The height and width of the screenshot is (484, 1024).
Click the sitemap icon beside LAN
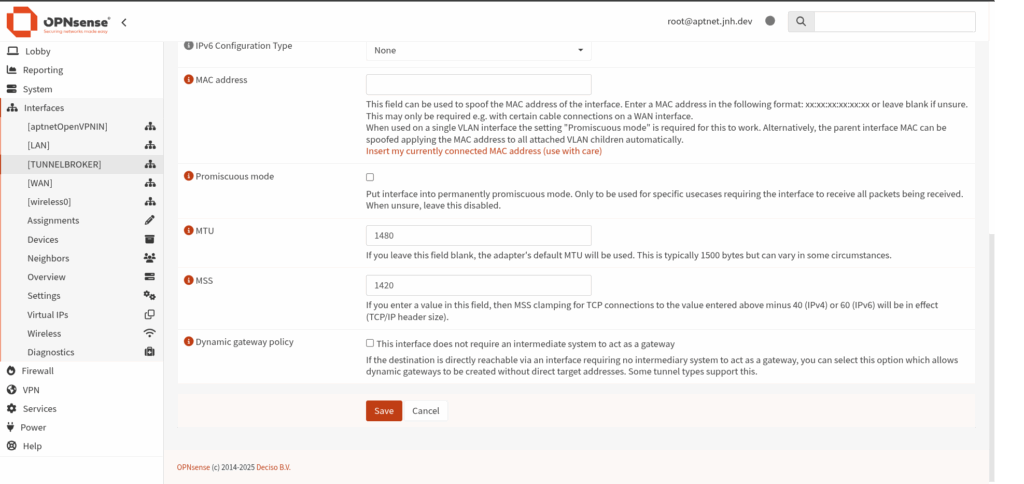(150, 145)
